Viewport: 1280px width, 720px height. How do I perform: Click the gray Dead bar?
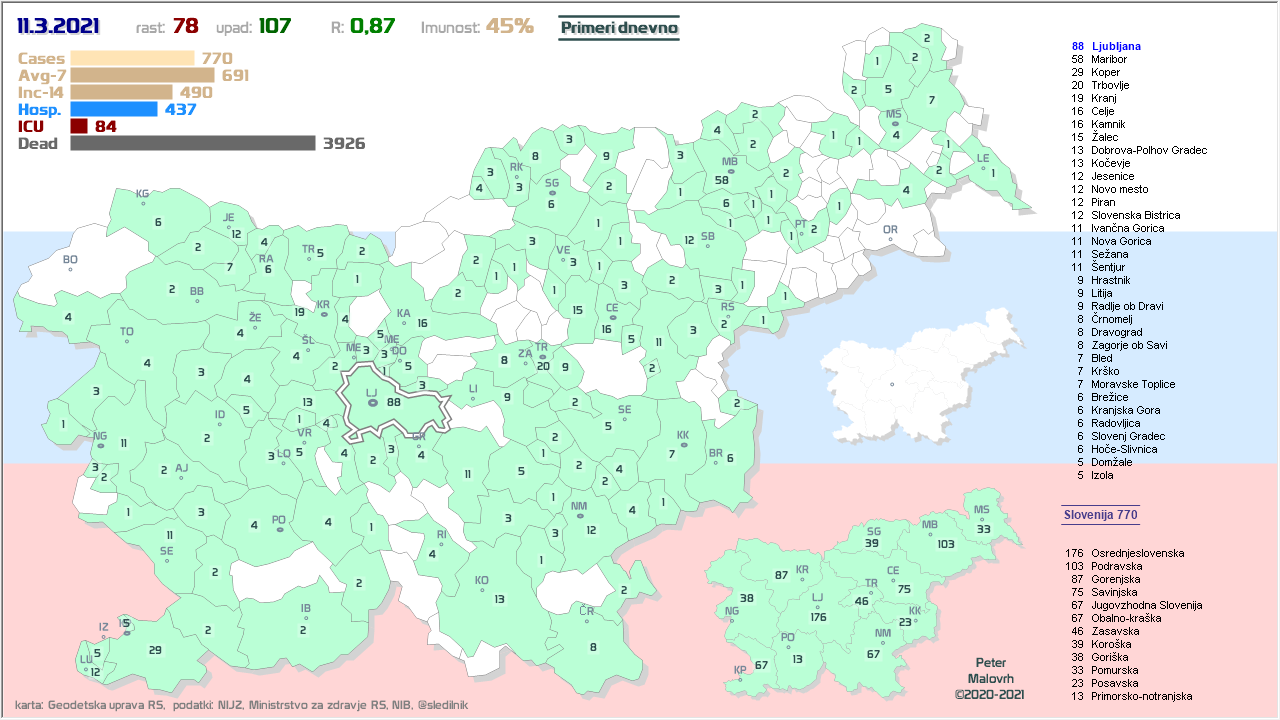click(193, 143)
